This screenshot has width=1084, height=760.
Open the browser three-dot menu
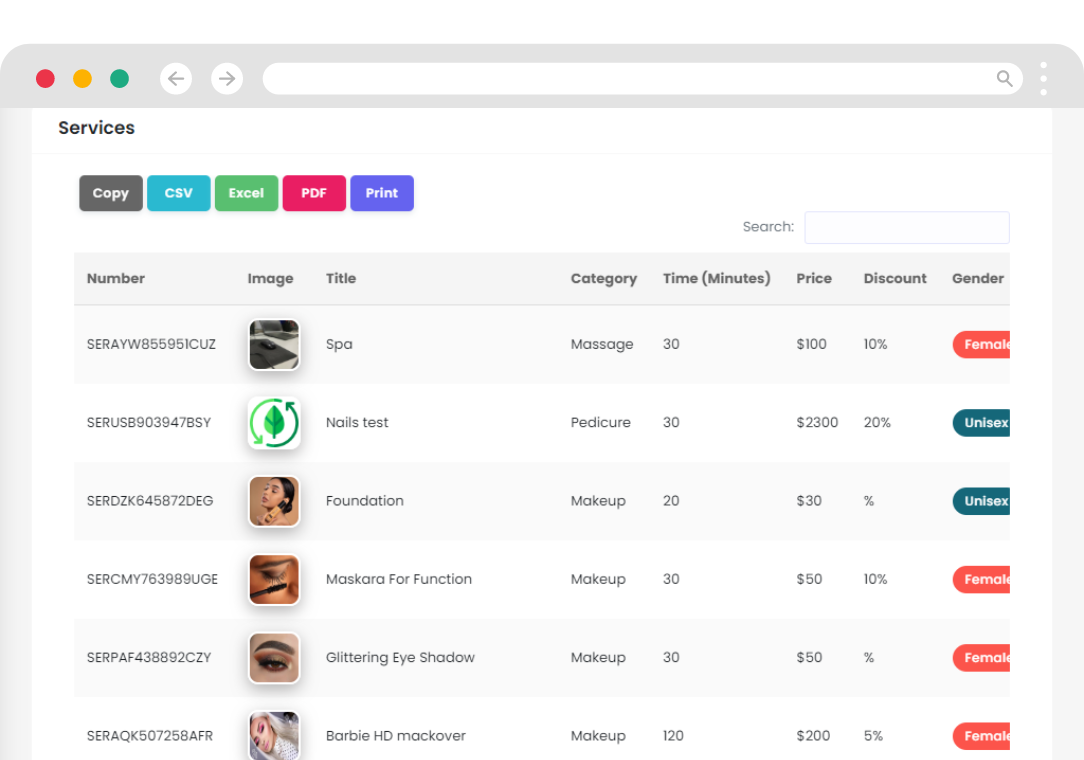click(1043, 78)
